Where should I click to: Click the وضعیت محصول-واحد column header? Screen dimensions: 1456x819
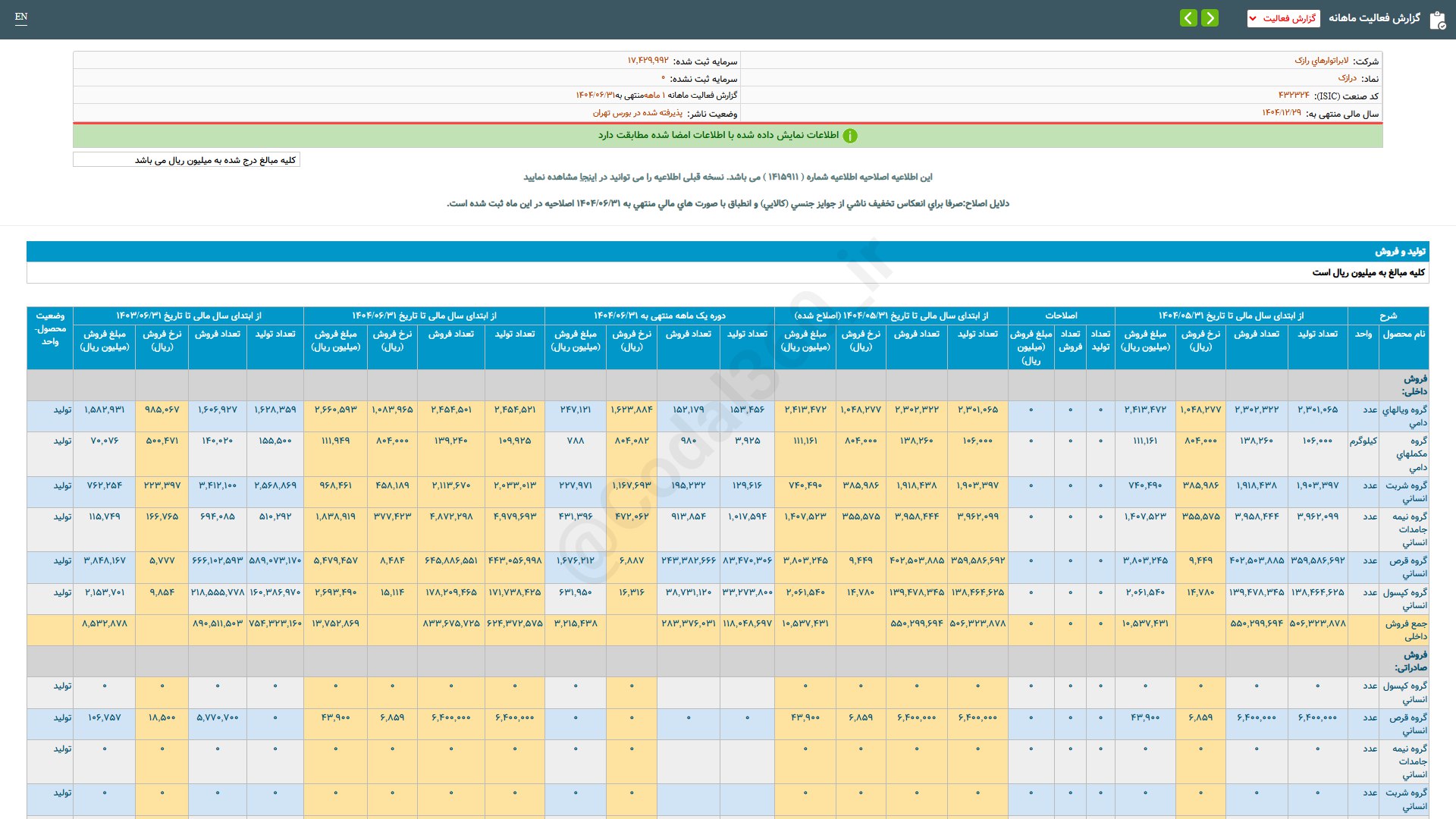(50, 328)
